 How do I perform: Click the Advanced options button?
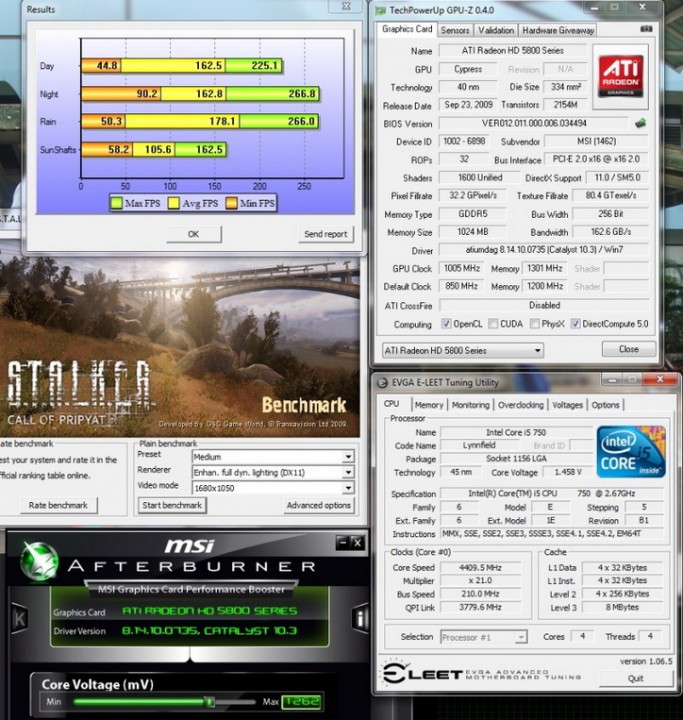click(x=318, y=505)
